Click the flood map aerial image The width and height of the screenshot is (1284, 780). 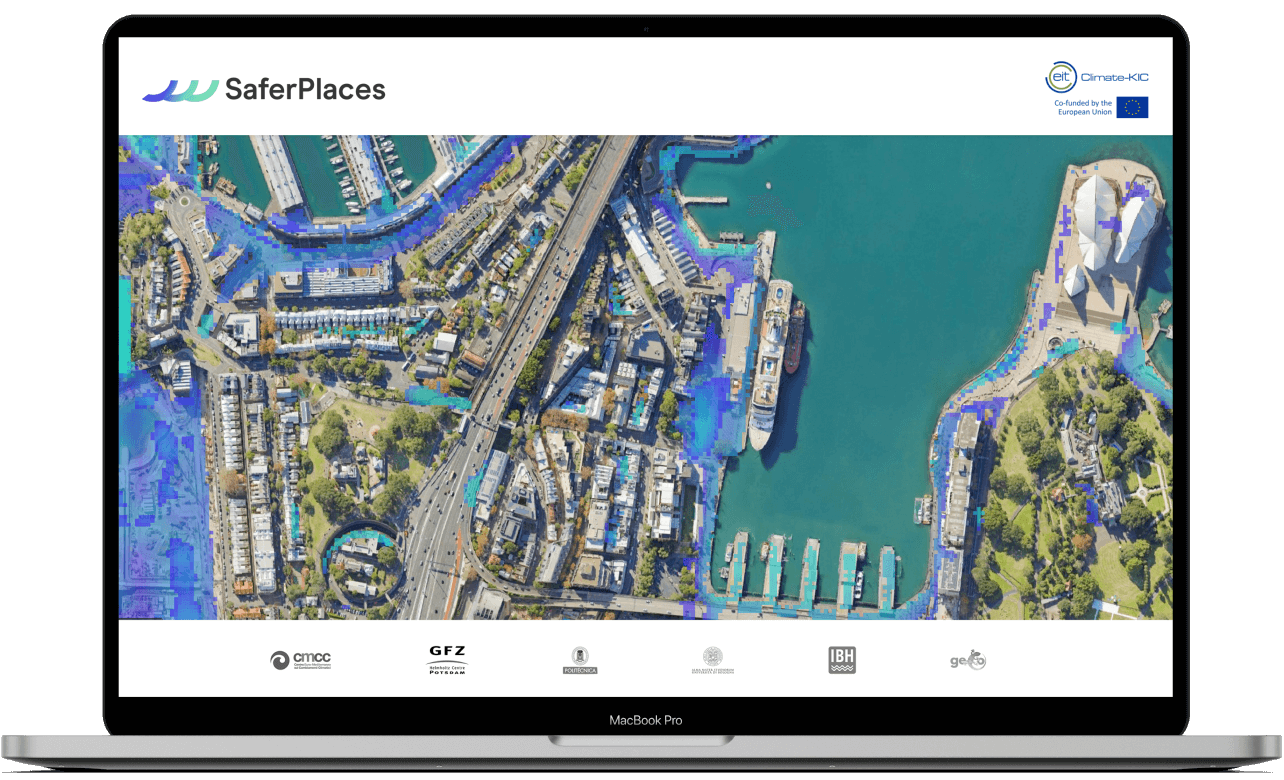pyautogui.click(x=645, y=377)
